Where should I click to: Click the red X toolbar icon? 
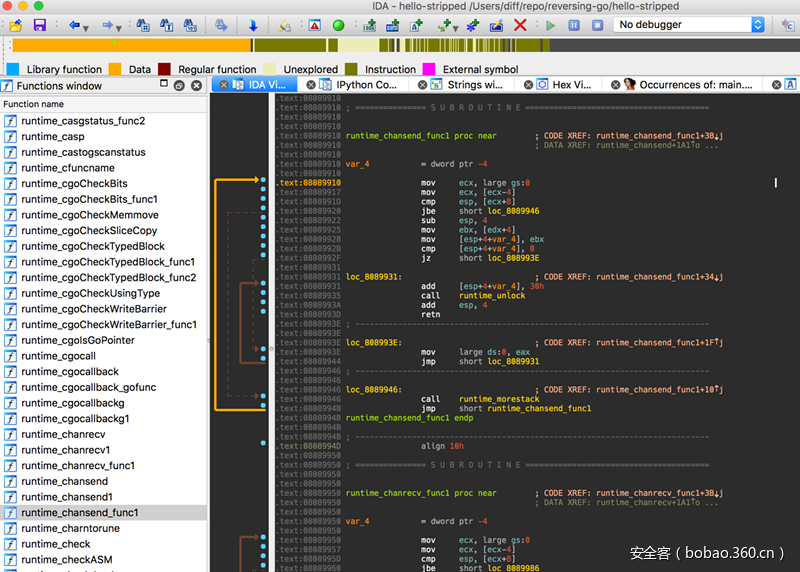click(x=520, y=25)
